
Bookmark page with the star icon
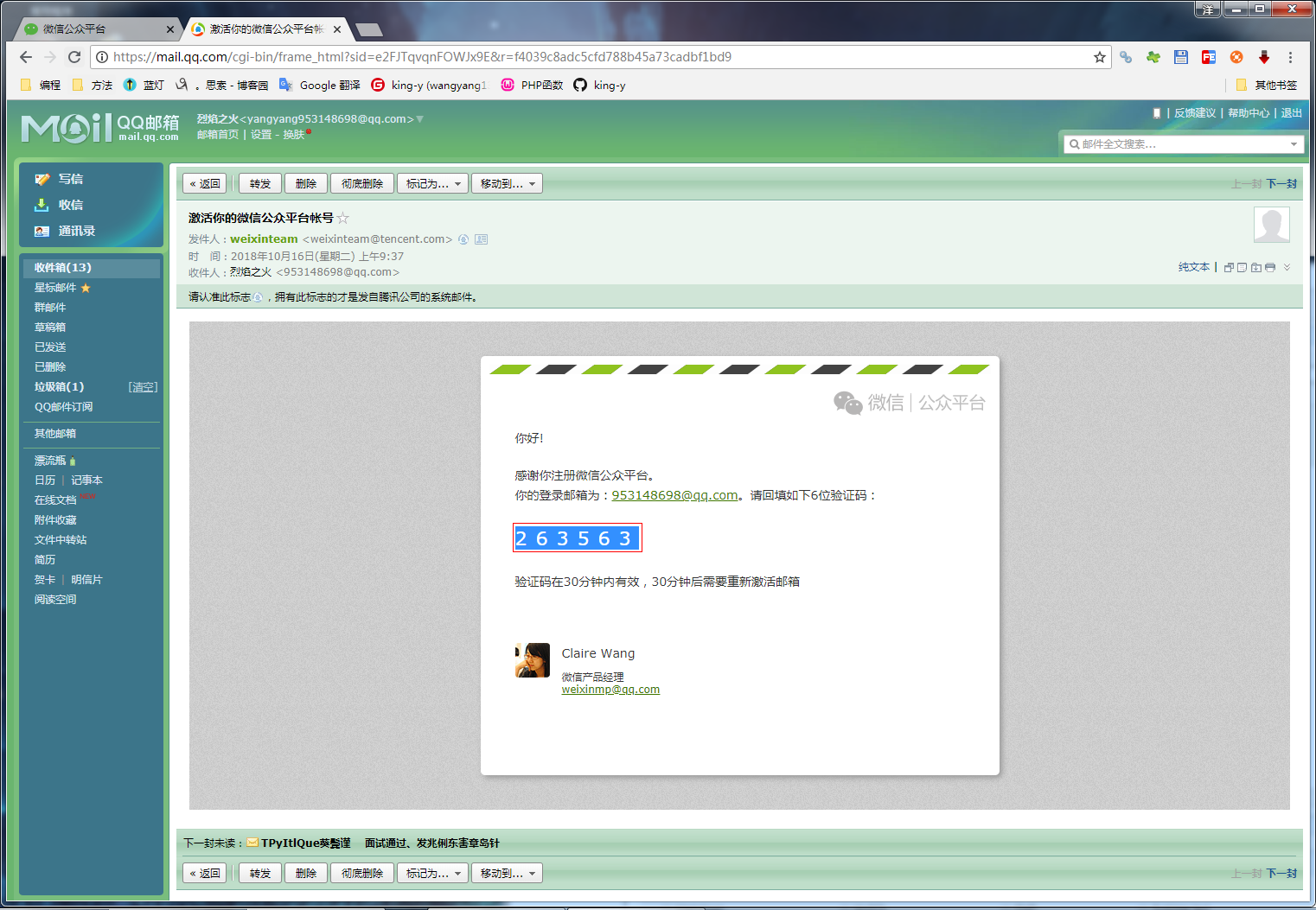(1100, 57)
